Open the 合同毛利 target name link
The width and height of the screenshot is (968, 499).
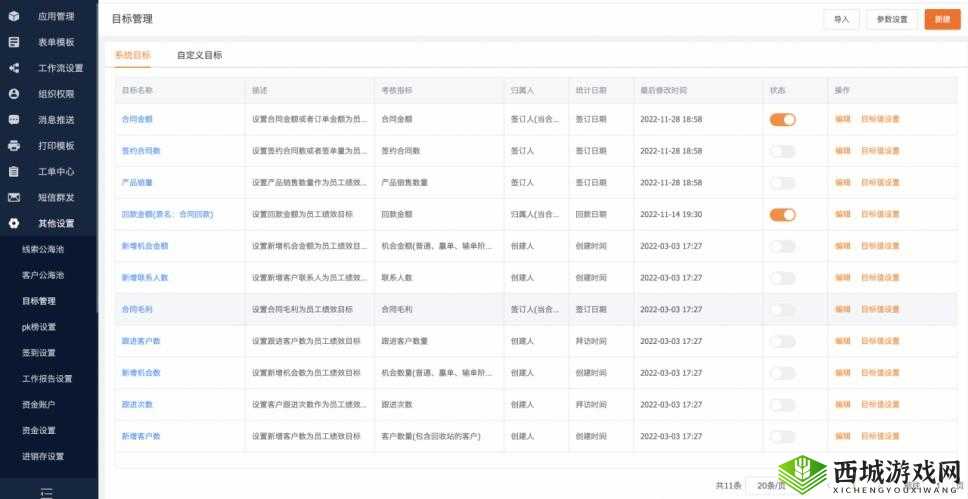point(137,309)
